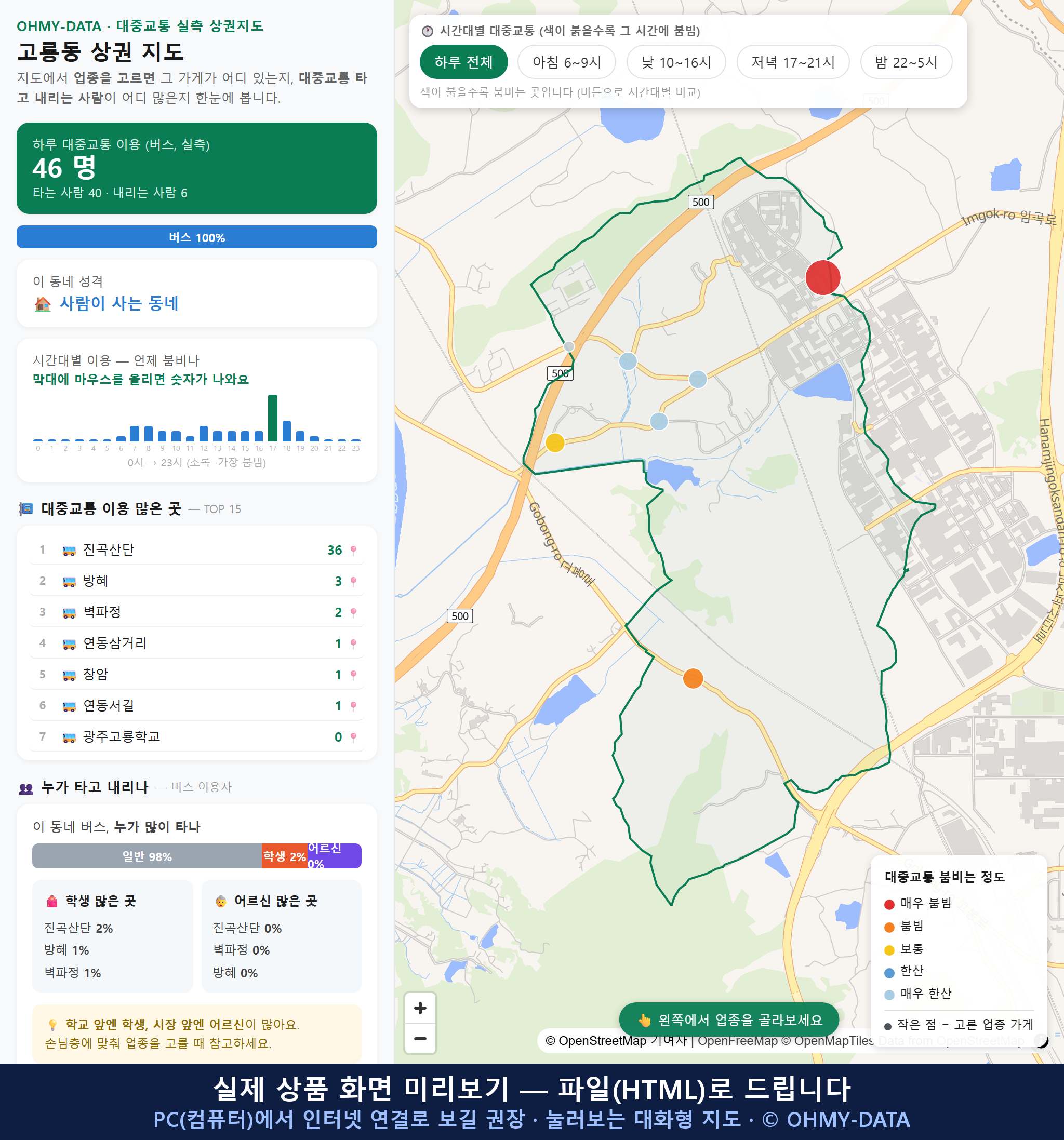The height and width of the screenshot is (1140, 1064).
Task: Open the pin icon for 광주고룡학교
Action: click(x=353, y=737)
